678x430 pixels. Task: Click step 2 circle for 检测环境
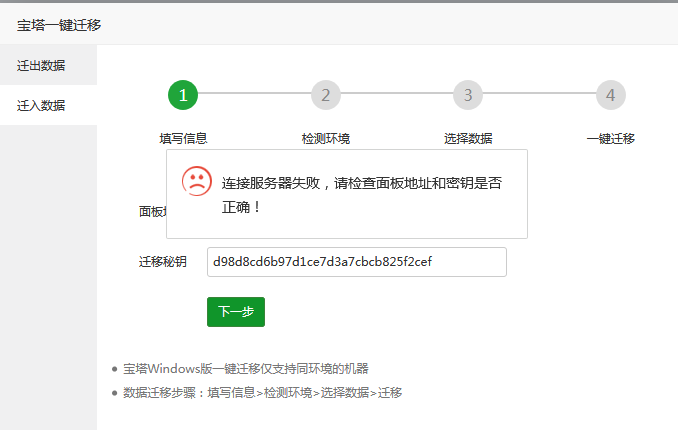point(326,95)
